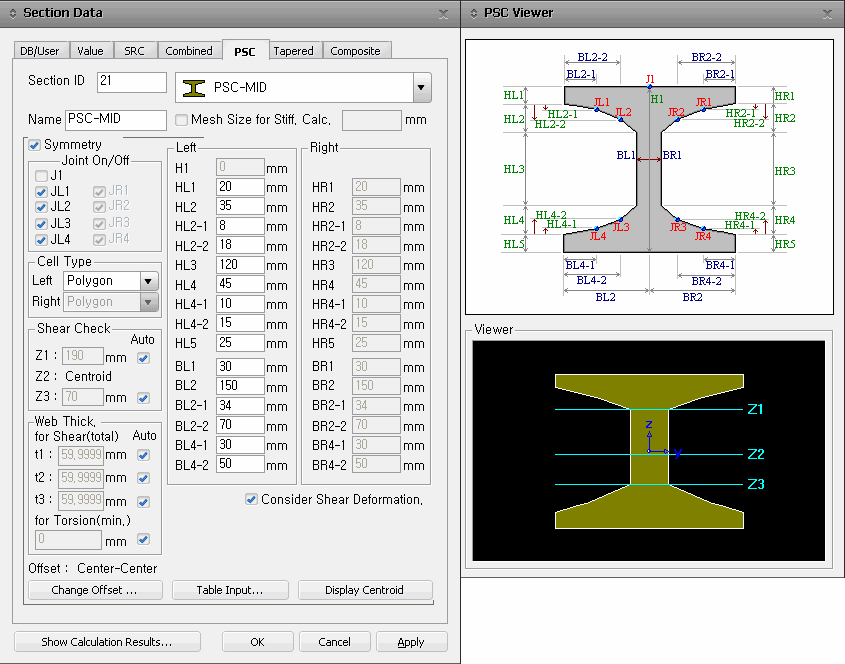
Task: Click the Change Offset button
Action: (x=95, y=590)
